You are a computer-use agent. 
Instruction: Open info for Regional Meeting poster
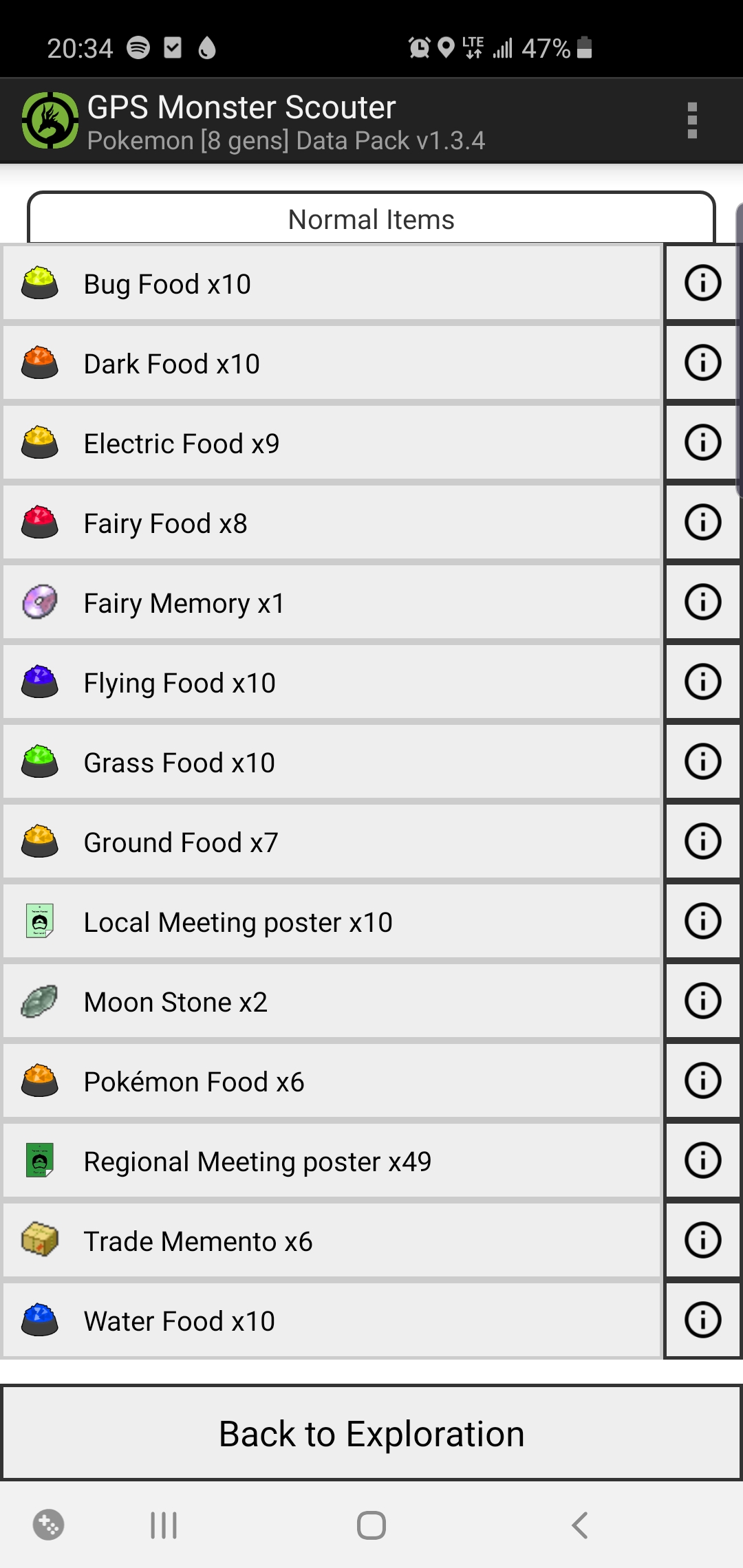pos(702,1160)
